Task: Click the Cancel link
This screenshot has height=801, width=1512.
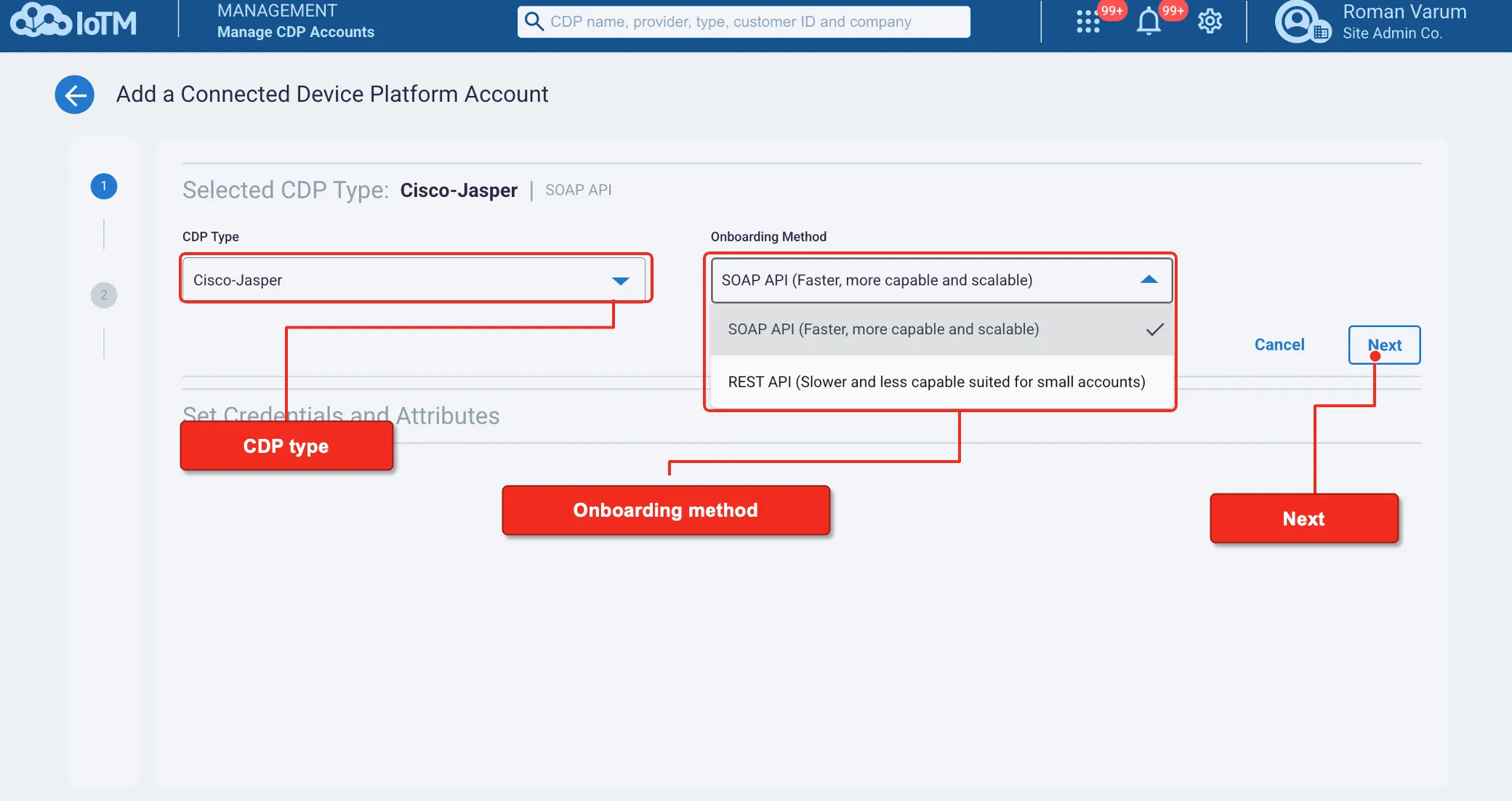Action: click(x=1279, y=345)
